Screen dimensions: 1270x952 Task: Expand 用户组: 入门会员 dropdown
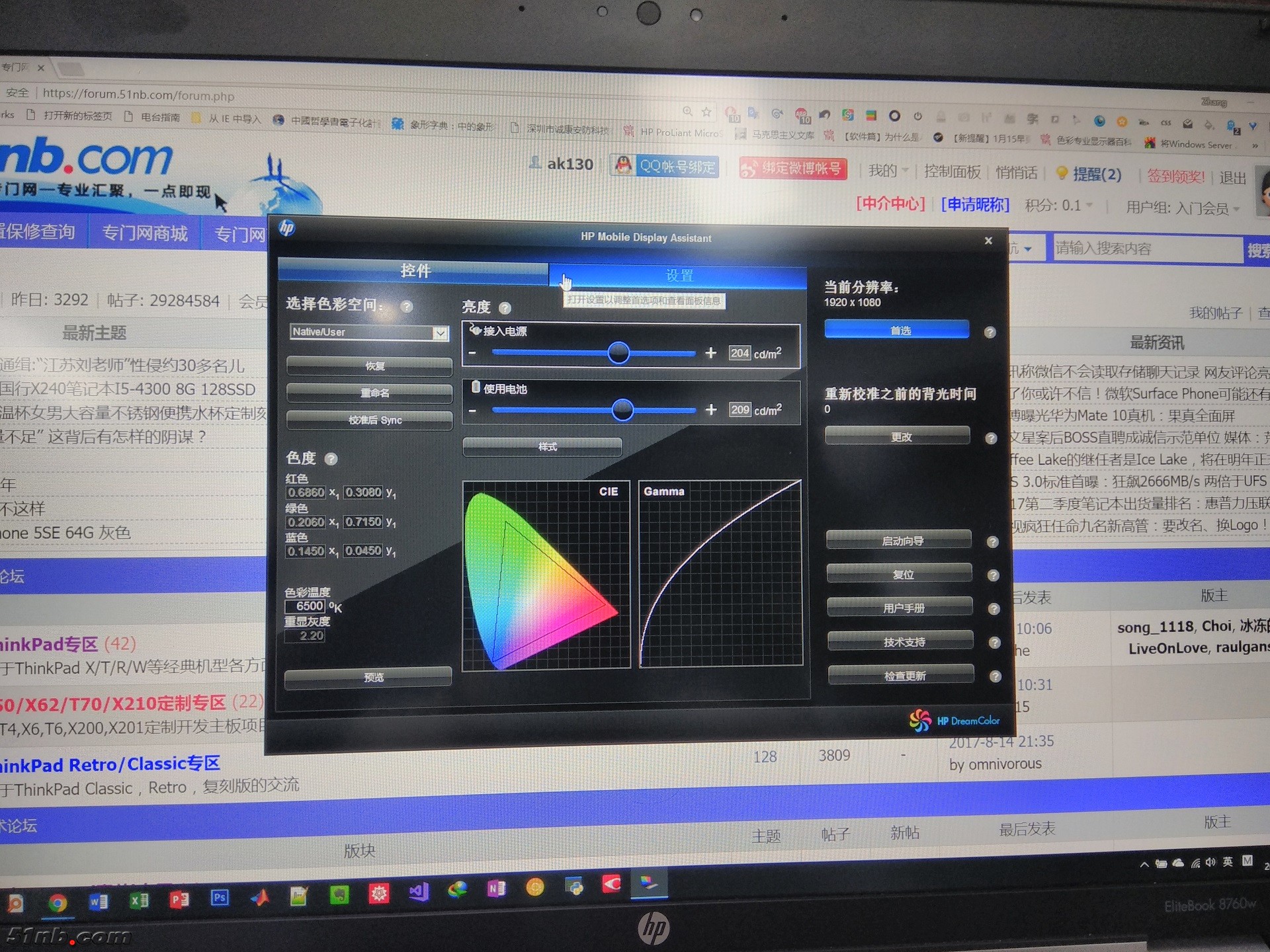point(1182,208)
